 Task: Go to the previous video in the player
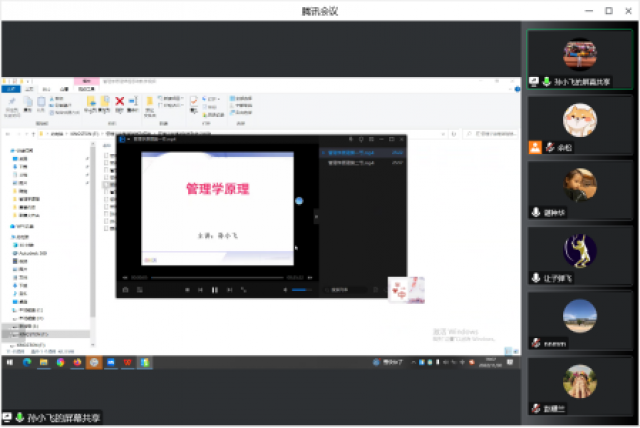(201, 290)
